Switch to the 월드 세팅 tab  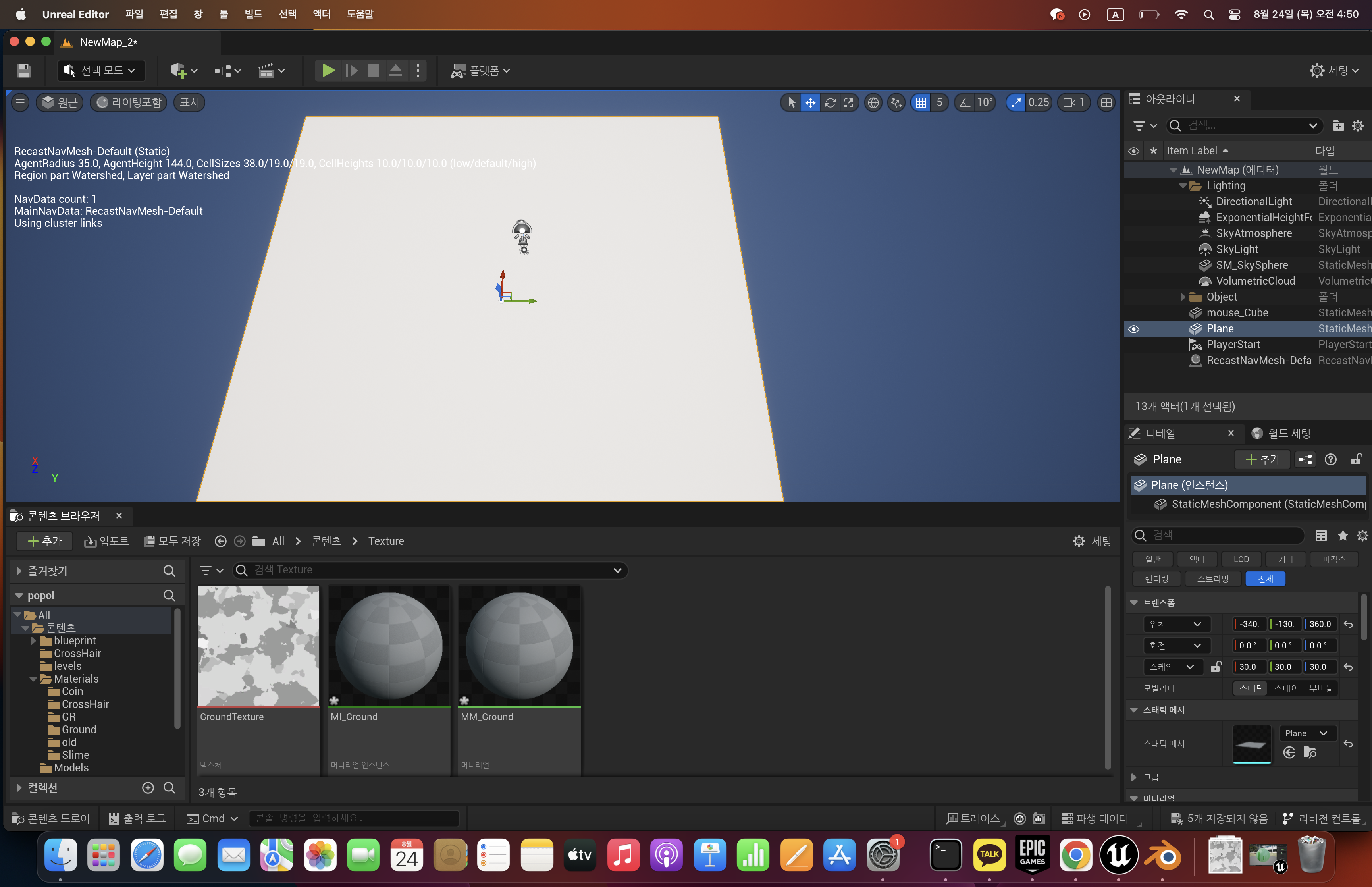[x=1281, y=433]
